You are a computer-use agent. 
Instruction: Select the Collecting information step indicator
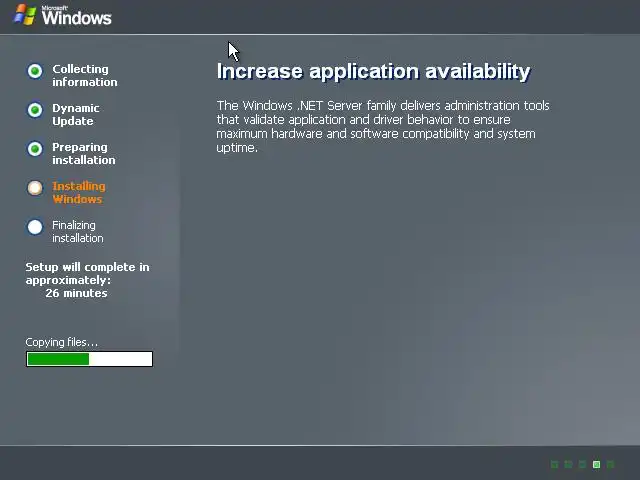pyautogui.click(x=35, y=71)
